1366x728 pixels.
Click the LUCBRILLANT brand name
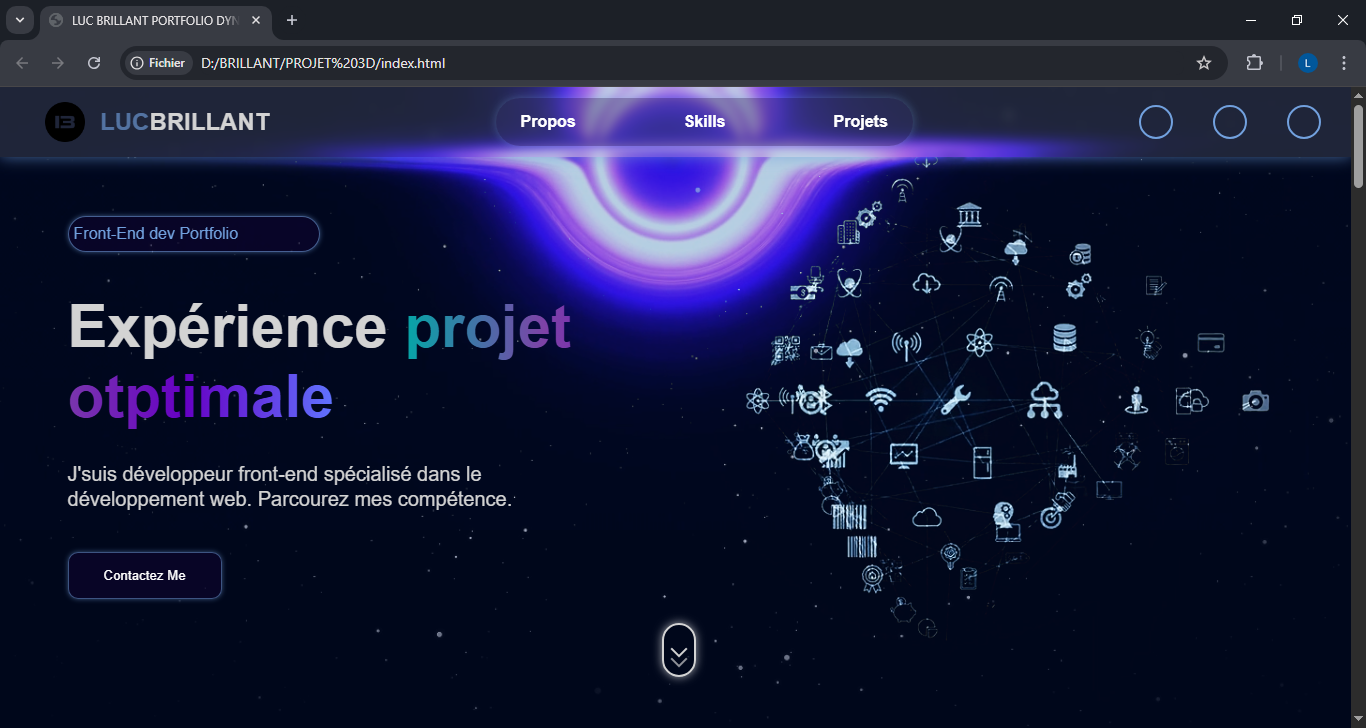(x=185, y=122)
